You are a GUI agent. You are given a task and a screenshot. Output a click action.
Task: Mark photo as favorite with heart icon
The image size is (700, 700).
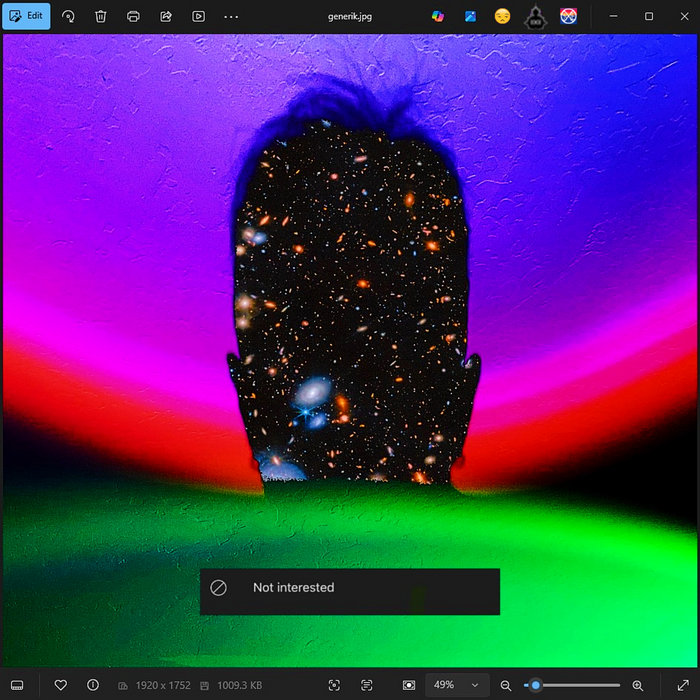coord(61,685)
